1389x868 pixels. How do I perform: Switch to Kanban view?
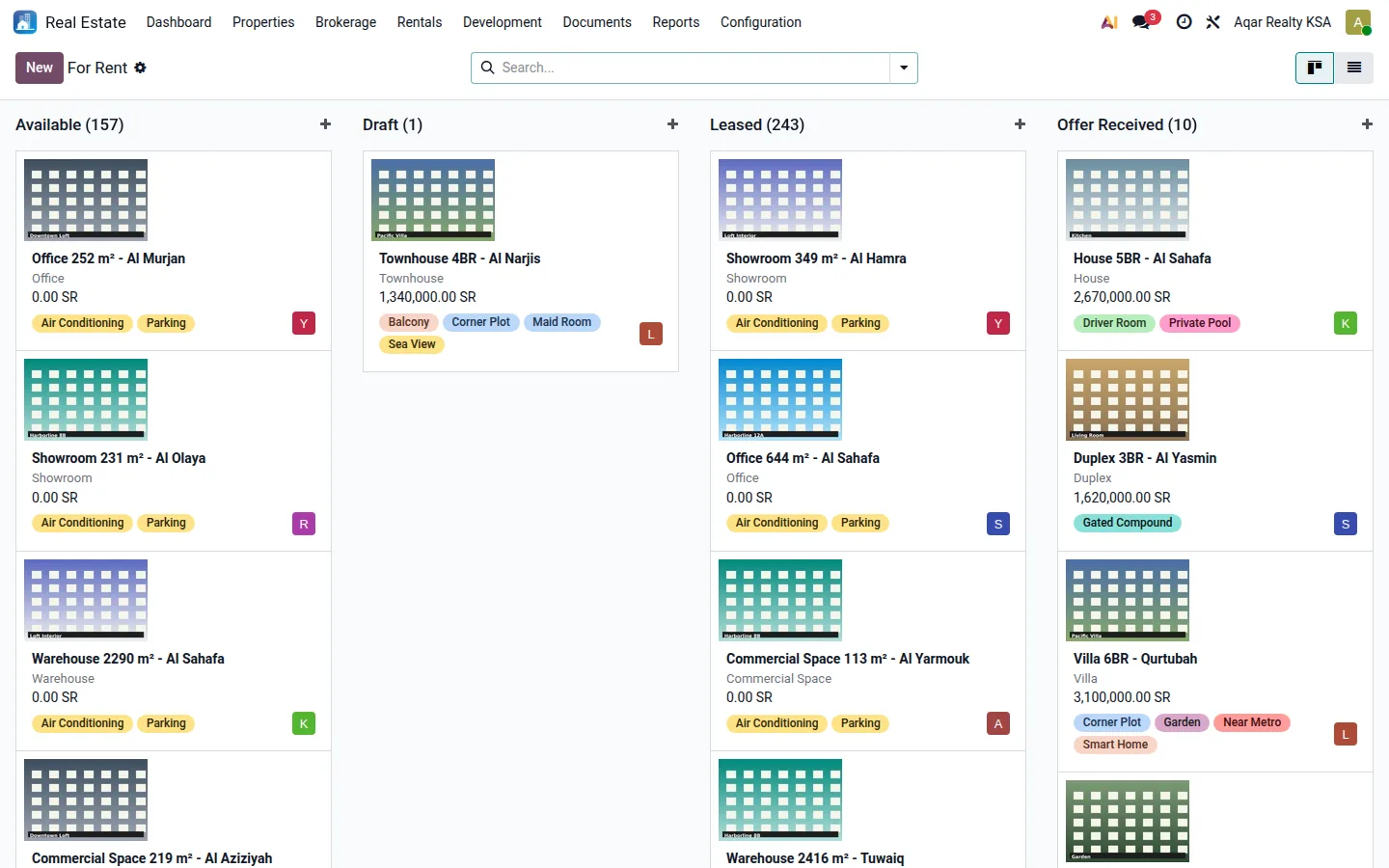tap(1315, 68)
